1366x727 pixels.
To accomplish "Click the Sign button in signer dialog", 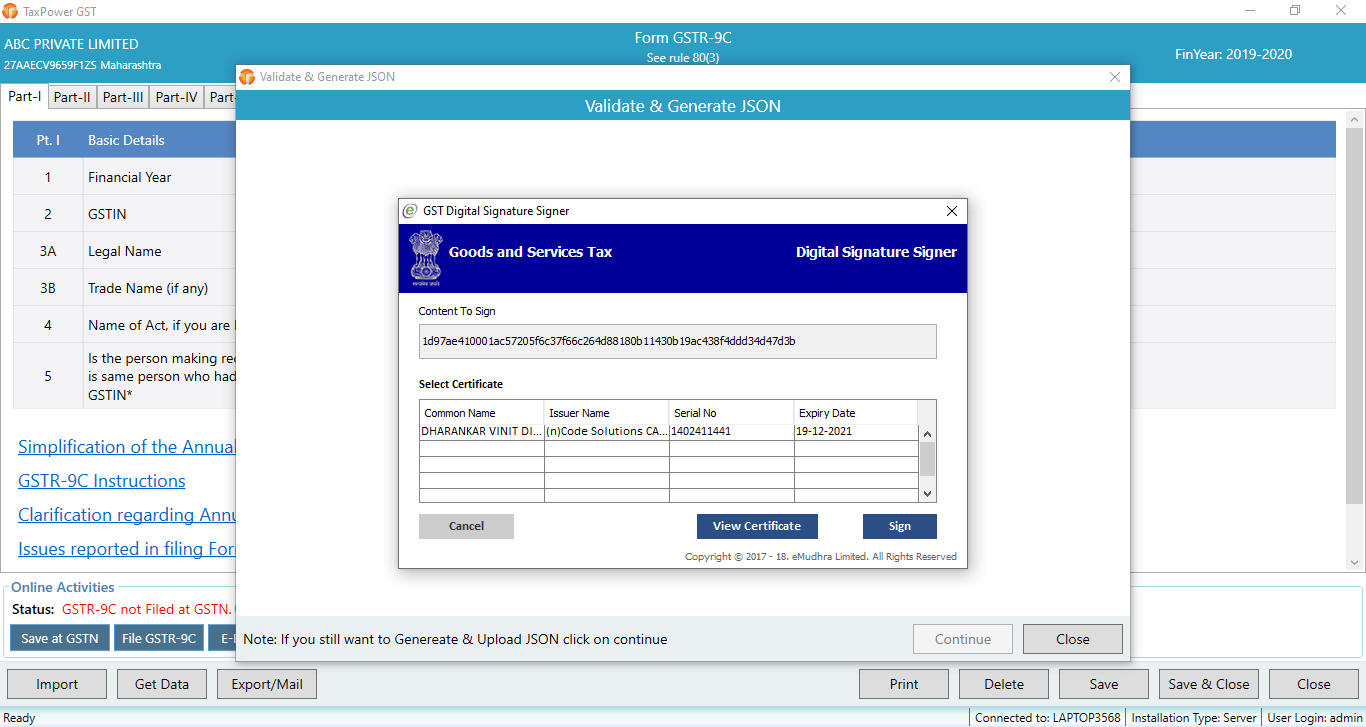I will [900, 526].
